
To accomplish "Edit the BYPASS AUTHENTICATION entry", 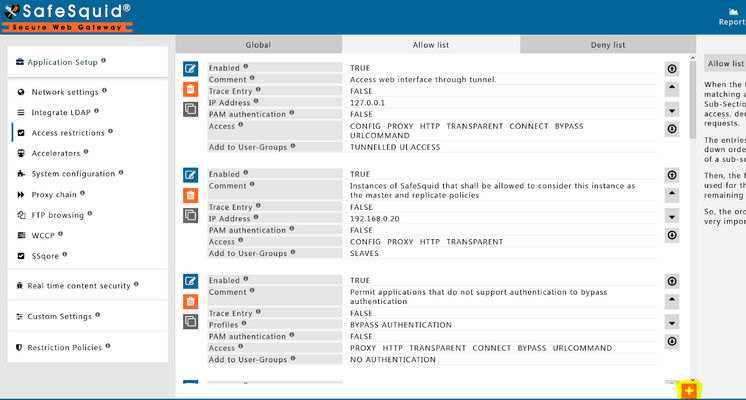I will click(190, 281).
